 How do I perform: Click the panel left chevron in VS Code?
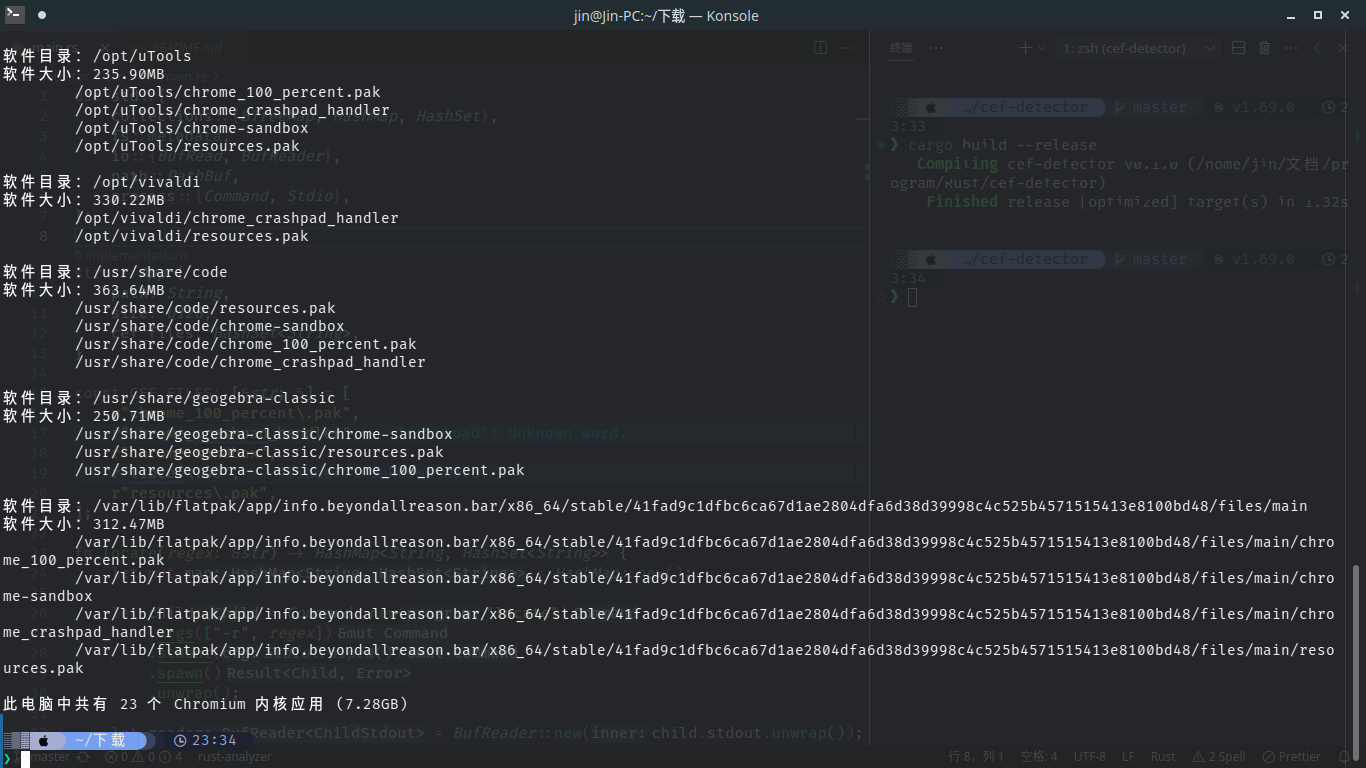[x=1317, y=48]
